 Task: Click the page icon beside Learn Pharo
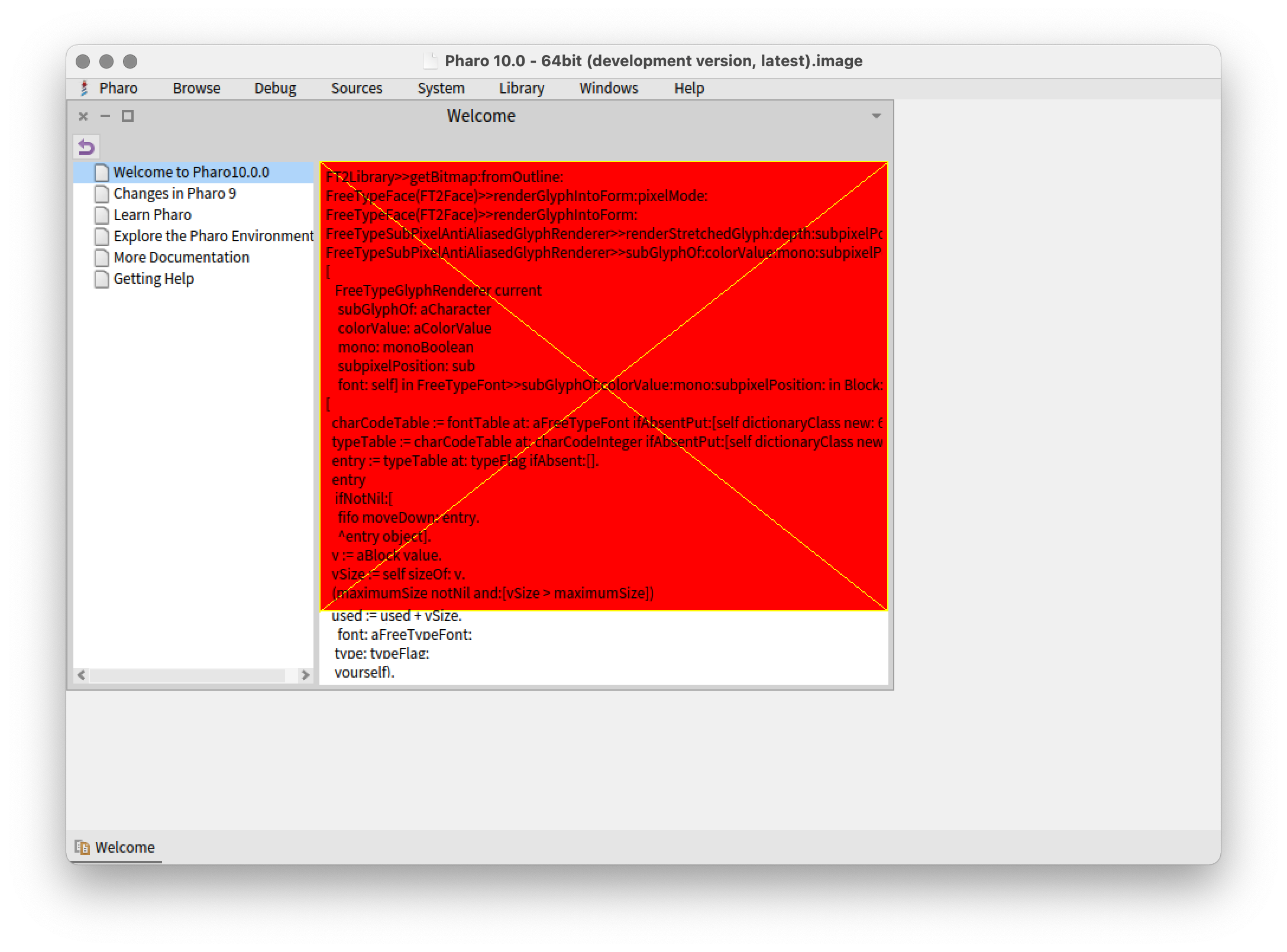click(101, 215)
